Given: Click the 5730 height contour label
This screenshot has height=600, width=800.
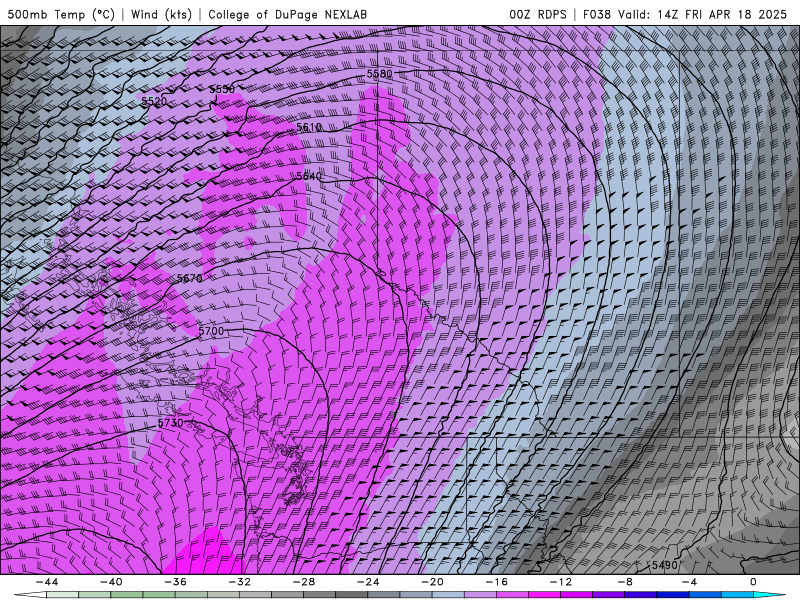Looking at the screenshot, I should click(170, 423).
